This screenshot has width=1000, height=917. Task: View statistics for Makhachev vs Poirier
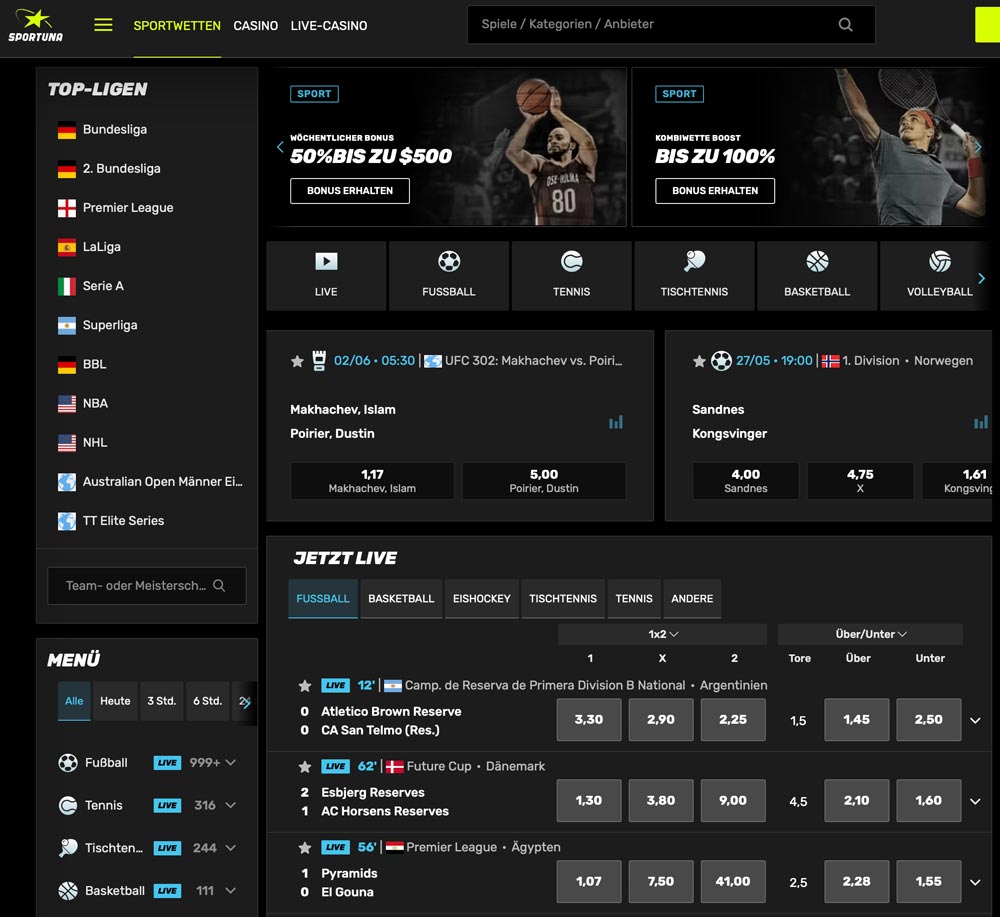[x=615, y=422]
